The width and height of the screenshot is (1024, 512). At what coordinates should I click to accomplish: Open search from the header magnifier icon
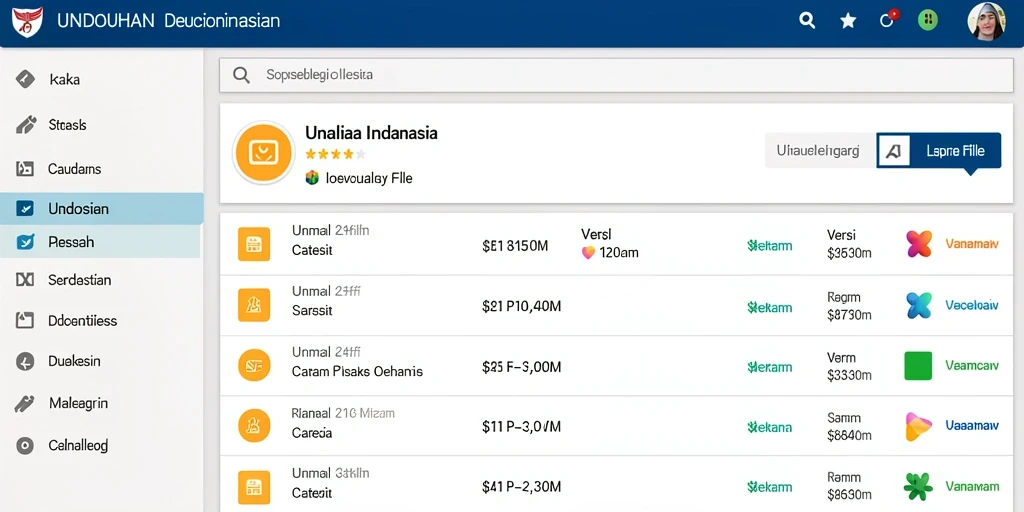807,21
